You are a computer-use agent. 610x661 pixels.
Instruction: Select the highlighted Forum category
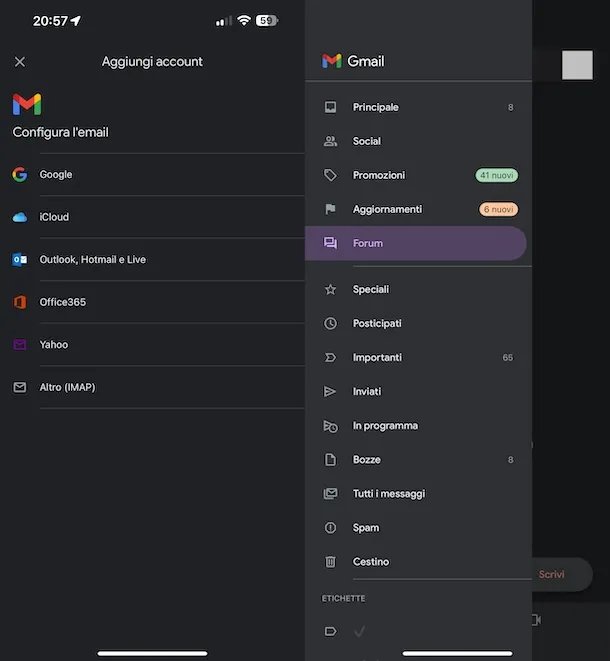point(368,243)
